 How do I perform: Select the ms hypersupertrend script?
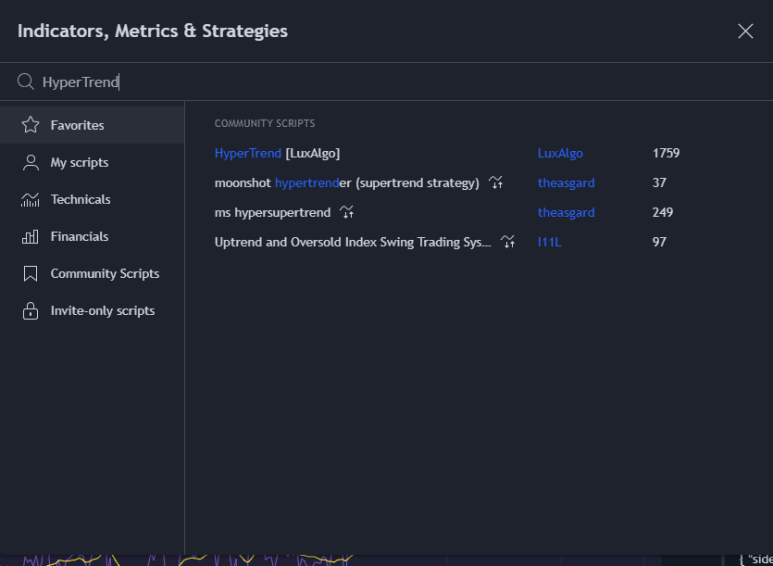click(273, 212)
